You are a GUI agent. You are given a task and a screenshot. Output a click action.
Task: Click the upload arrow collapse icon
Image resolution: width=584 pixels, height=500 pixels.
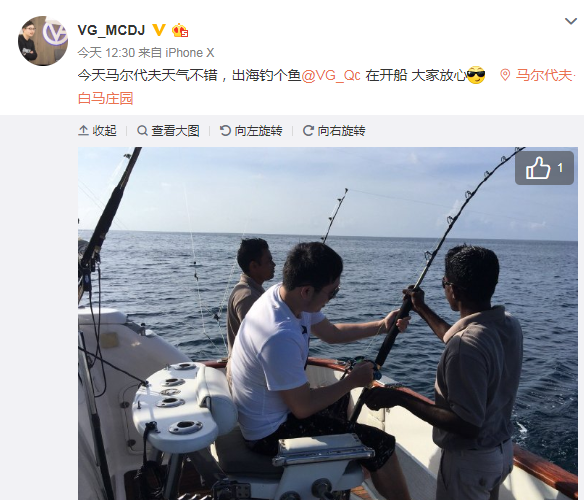click(x=83, y=131)
